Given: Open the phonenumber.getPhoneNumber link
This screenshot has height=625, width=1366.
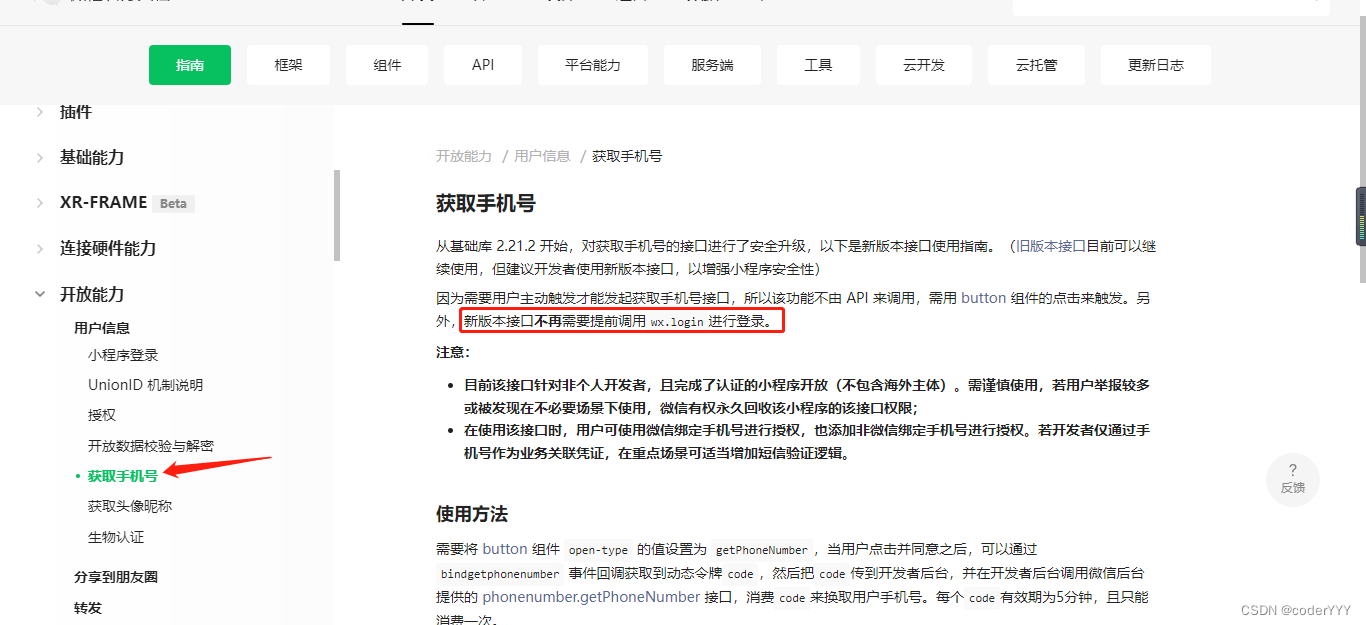Looking at the screenshot, I should (x=591, y=597).
